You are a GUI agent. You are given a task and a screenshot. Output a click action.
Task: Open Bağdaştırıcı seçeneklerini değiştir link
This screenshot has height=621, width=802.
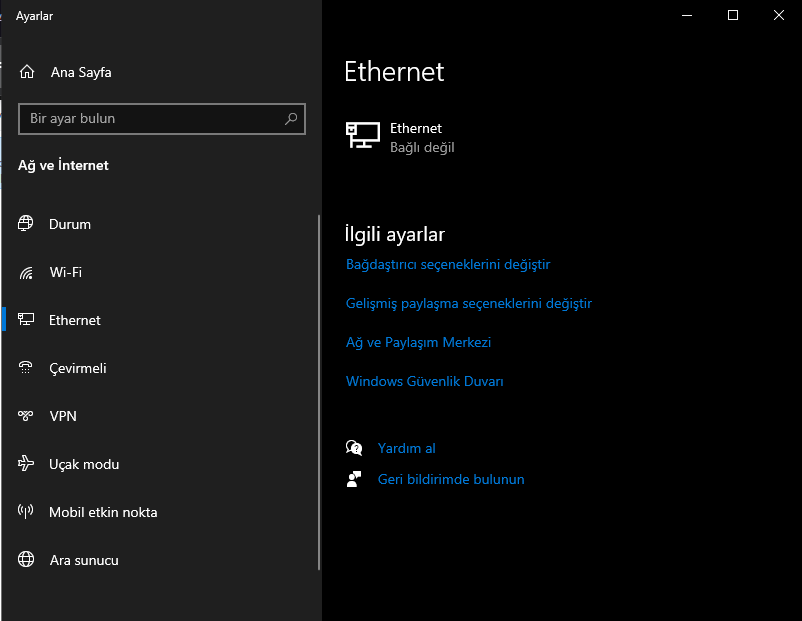(448, 265)
